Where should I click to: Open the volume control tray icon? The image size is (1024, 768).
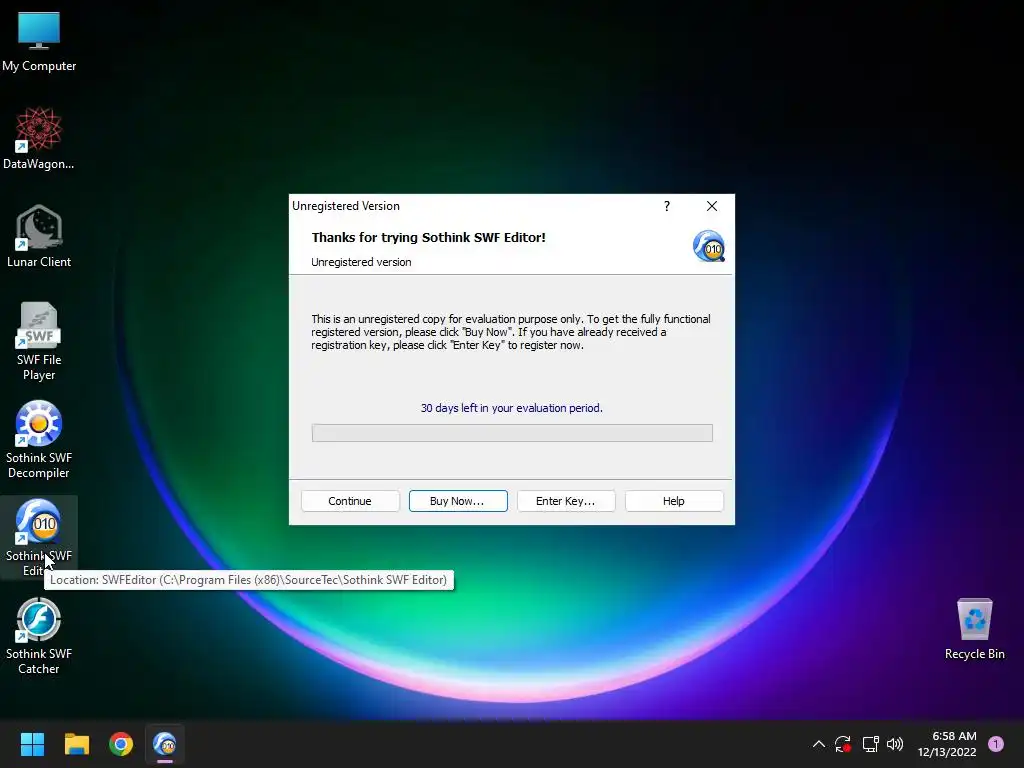895,744
